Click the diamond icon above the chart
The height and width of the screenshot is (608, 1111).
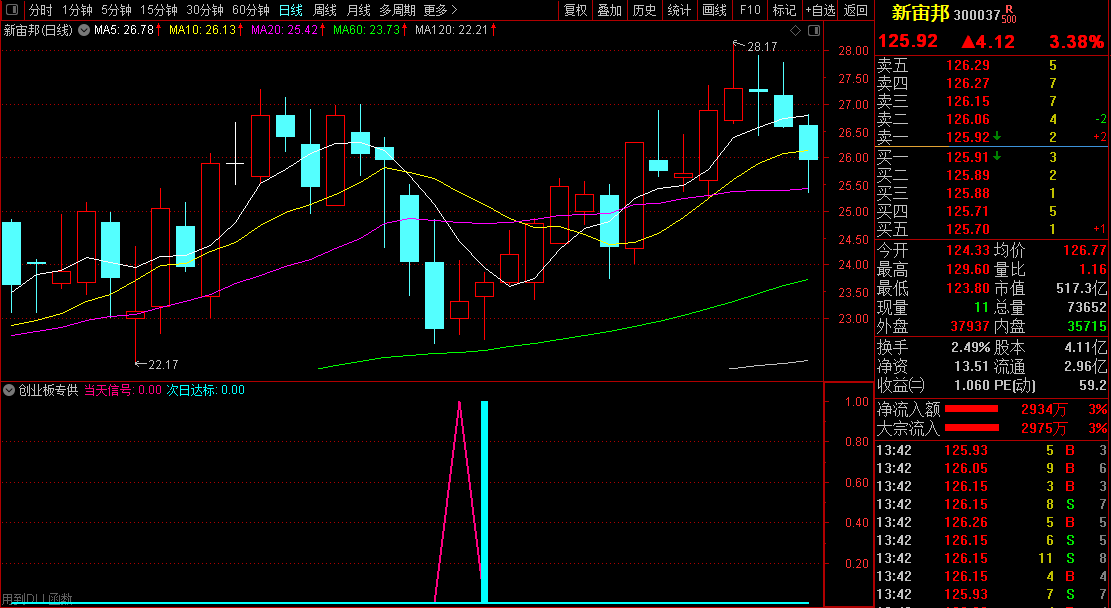(x=795, y=31)
